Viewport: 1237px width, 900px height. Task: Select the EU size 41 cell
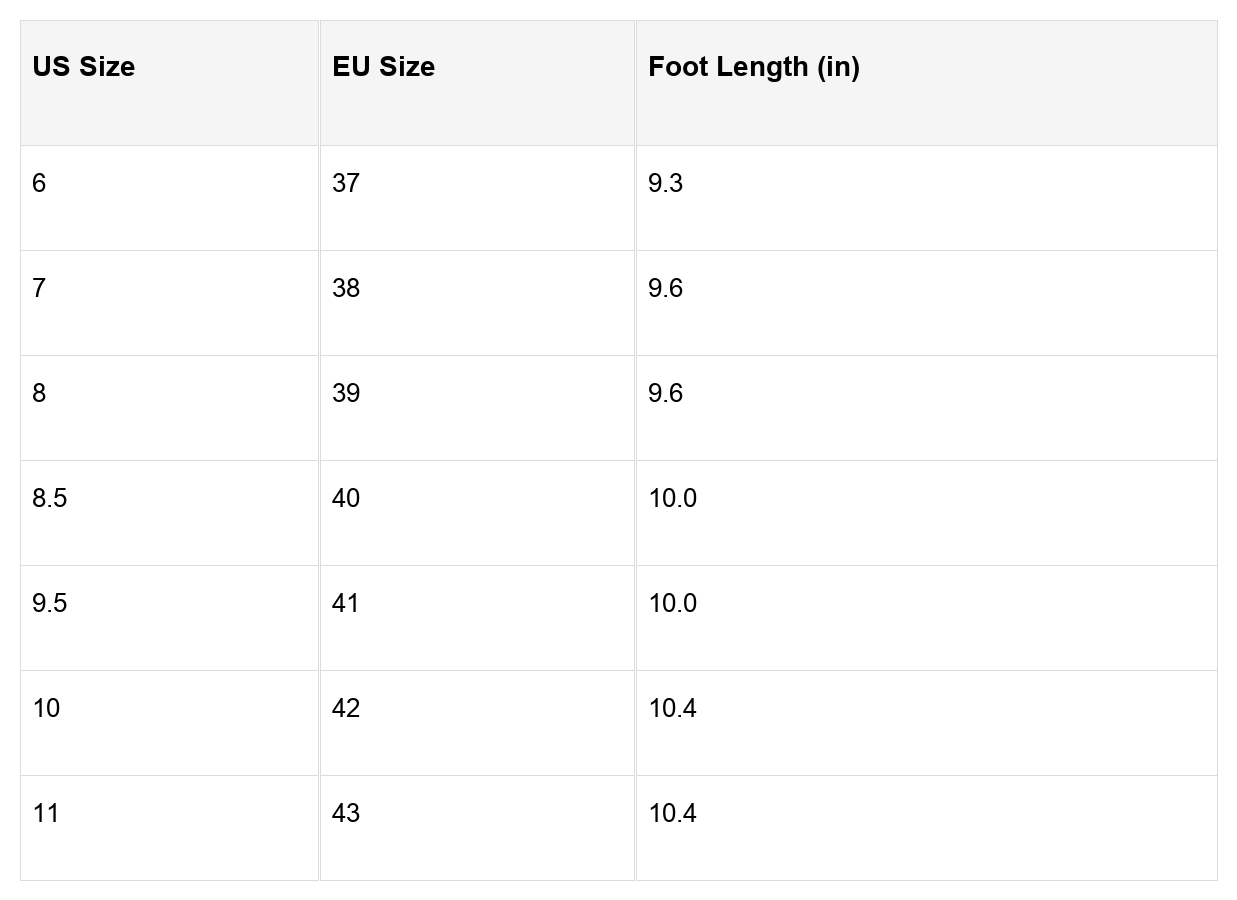pyautogui.click(x=346, y=603)
